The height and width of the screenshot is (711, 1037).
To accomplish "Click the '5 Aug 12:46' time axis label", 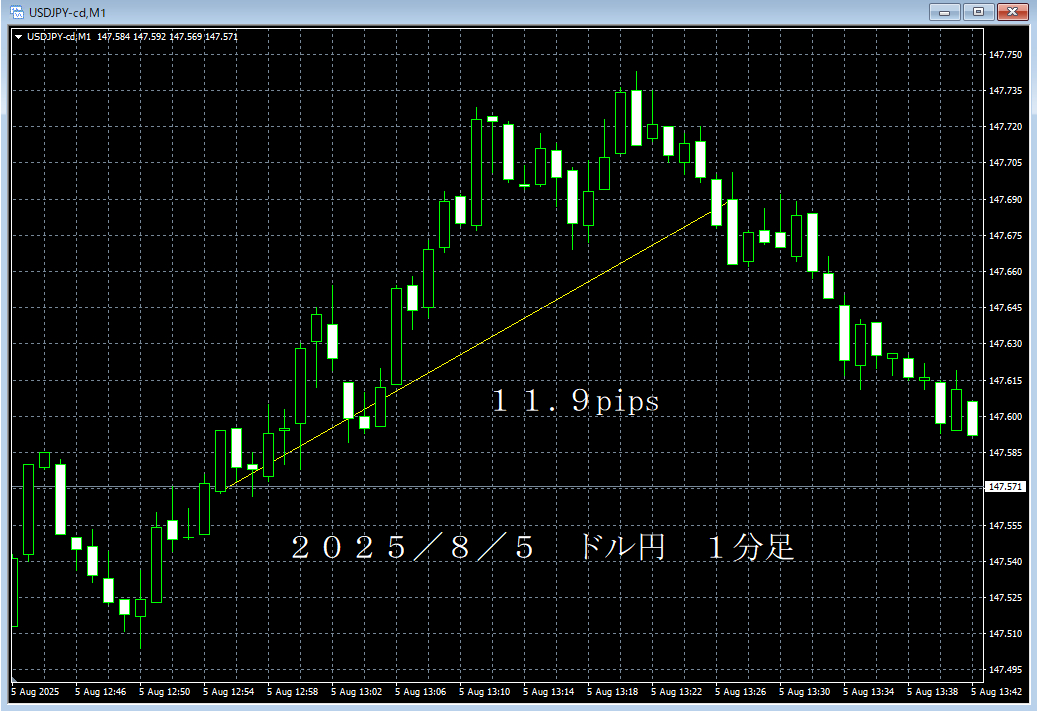I will pos(101,692).
